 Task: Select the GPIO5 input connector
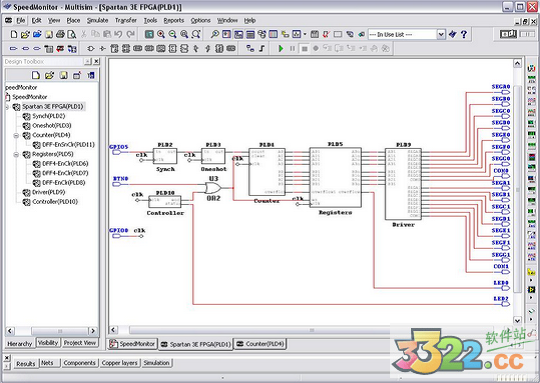116,152
